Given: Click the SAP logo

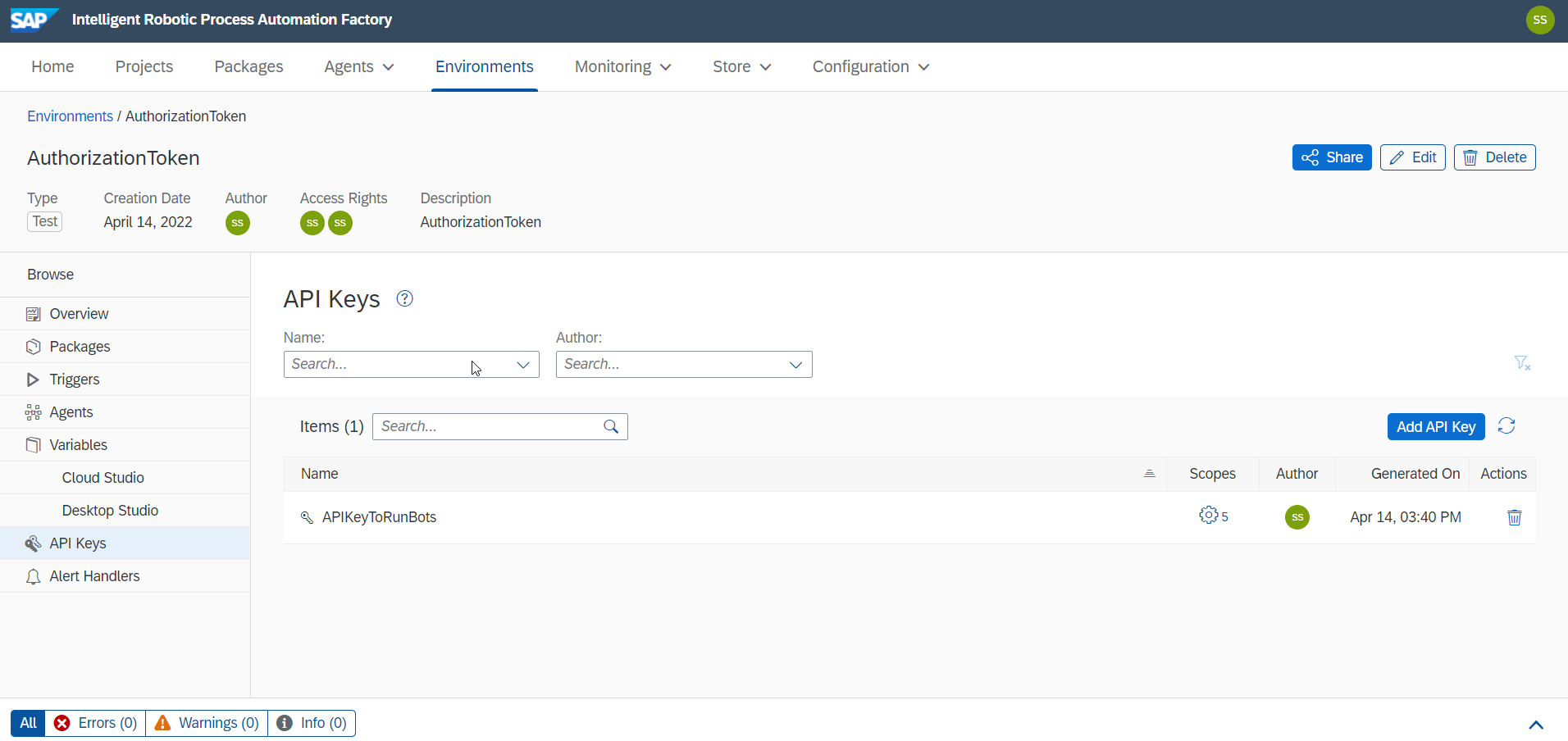Looking at the screenshot, I should pyautogui.click(x=34, y=19).
